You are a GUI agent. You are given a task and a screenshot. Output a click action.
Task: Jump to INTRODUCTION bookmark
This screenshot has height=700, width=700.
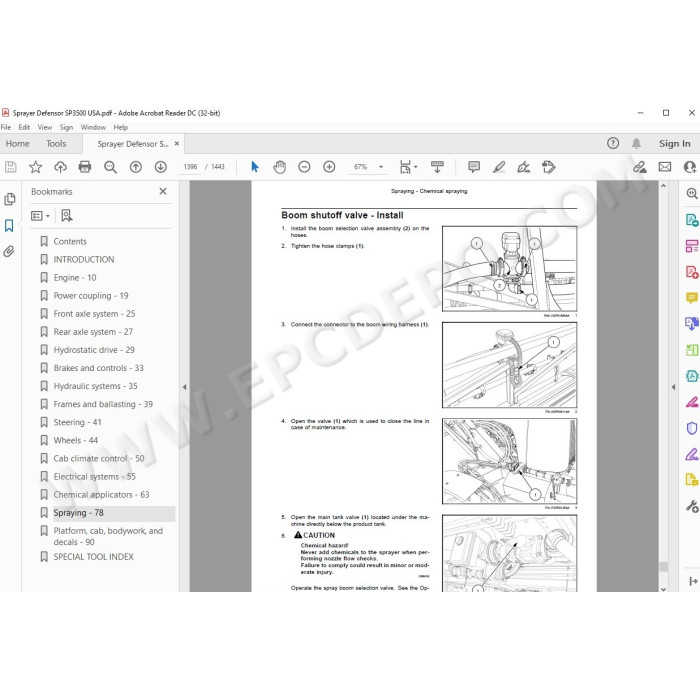click(84, 259)
